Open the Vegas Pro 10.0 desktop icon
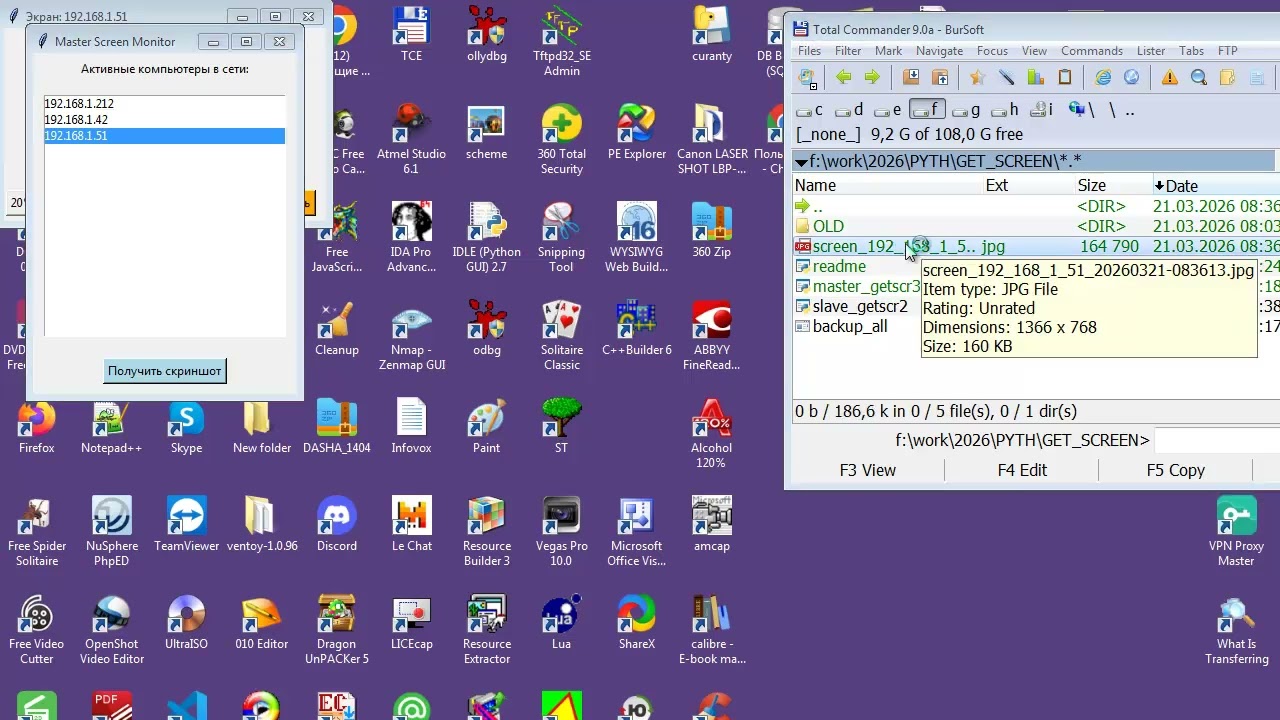Viewport: 1280px width, 720px height. 562,532
